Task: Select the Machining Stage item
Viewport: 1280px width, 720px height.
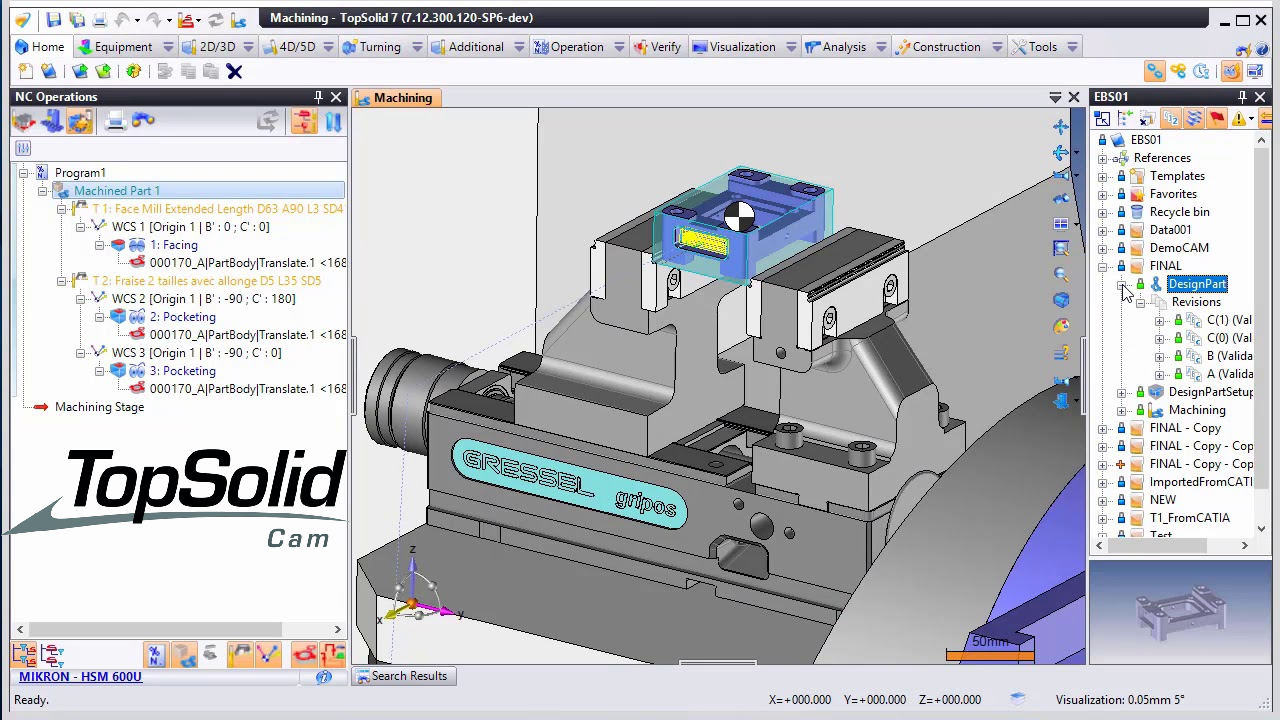Action: click(x=99, y=407)
